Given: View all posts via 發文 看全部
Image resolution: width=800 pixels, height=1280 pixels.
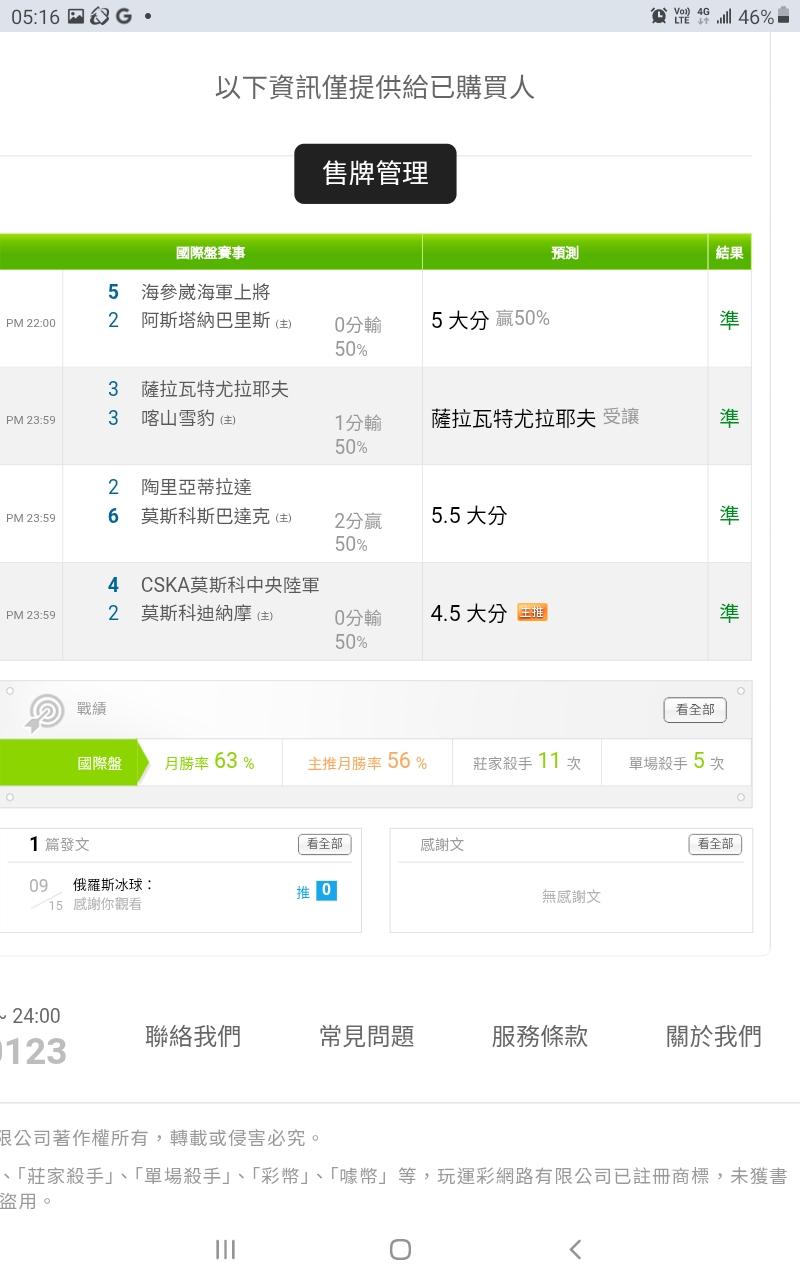Looking at the screenshot, I should click(324, 845).
